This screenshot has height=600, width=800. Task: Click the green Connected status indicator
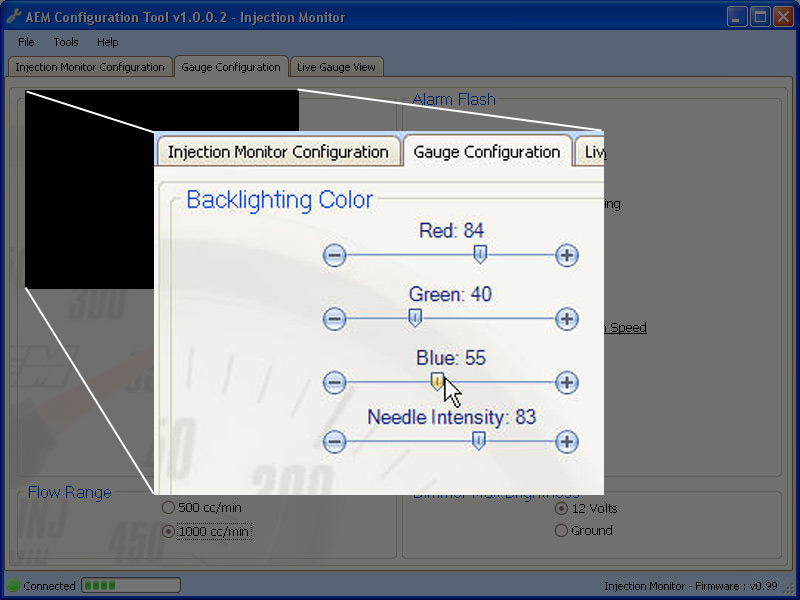tap(13, 586)
